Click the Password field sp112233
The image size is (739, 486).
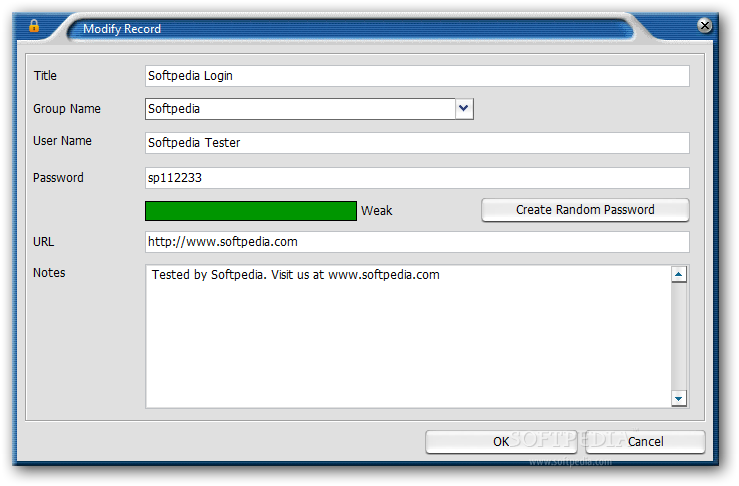[x=417, y=178]
